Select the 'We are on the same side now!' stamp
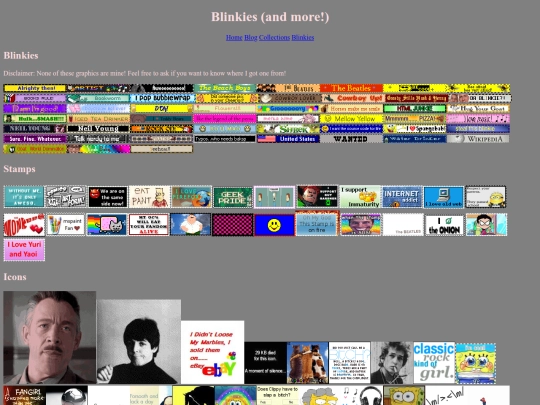This screenshot has height=405, width=540. coord(108,197)
